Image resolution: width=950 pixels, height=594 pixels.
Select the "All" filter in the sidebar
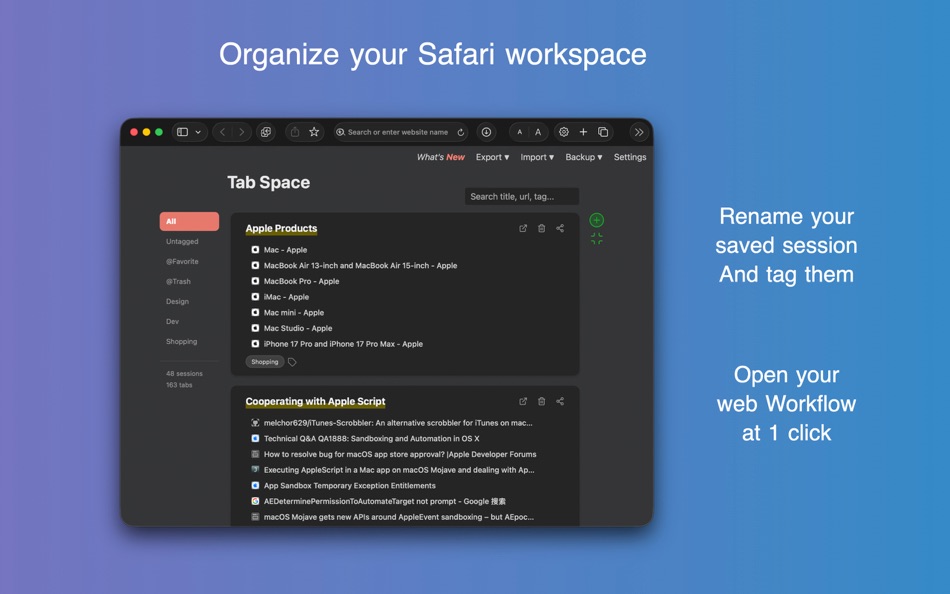[x=189, y=221]
